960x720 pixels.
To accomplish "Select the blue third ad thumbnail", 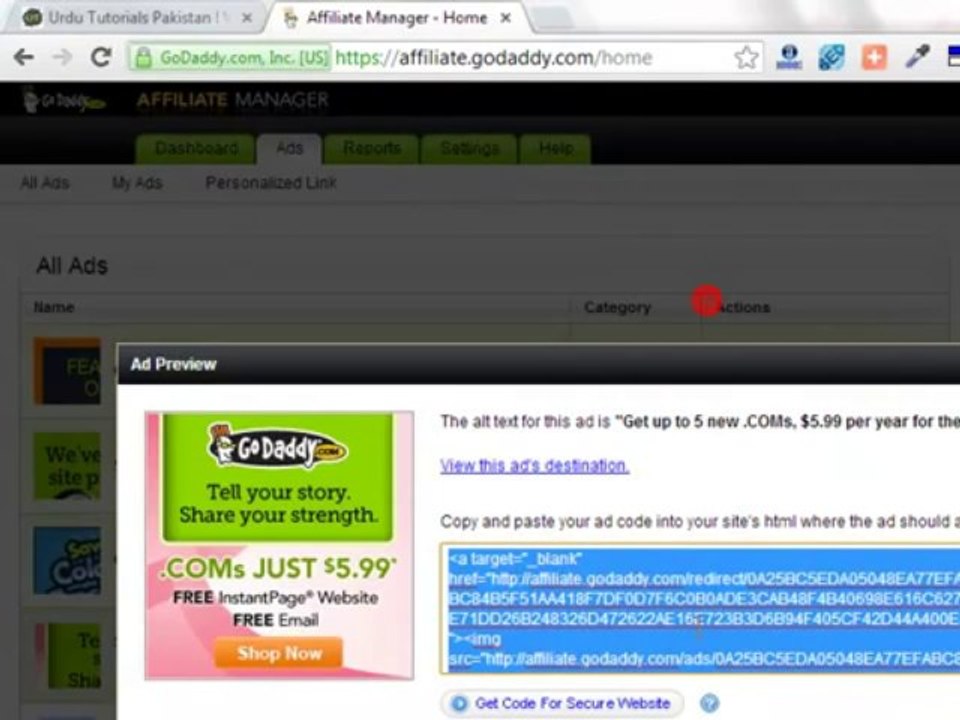I will coord(67,561).
